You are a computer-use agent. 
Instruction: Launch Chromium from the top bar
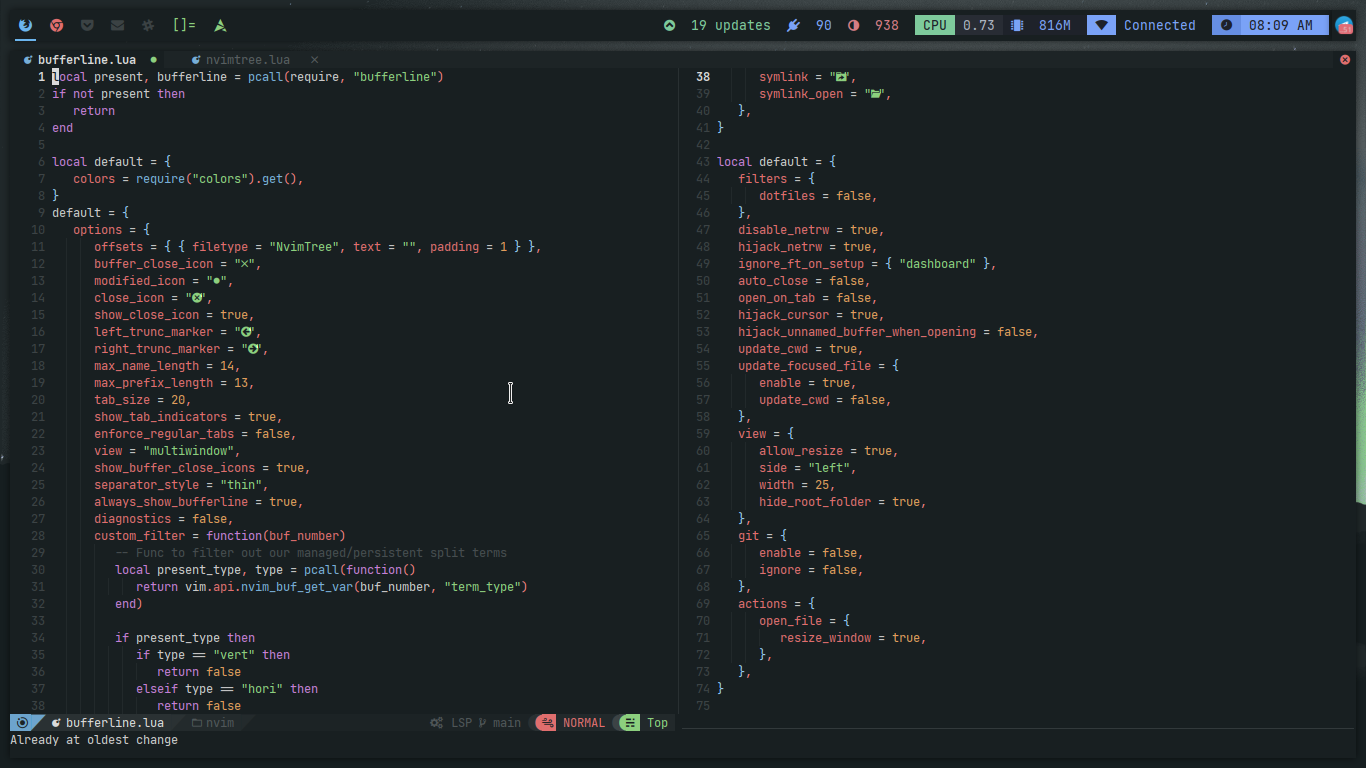click(56, 25)
